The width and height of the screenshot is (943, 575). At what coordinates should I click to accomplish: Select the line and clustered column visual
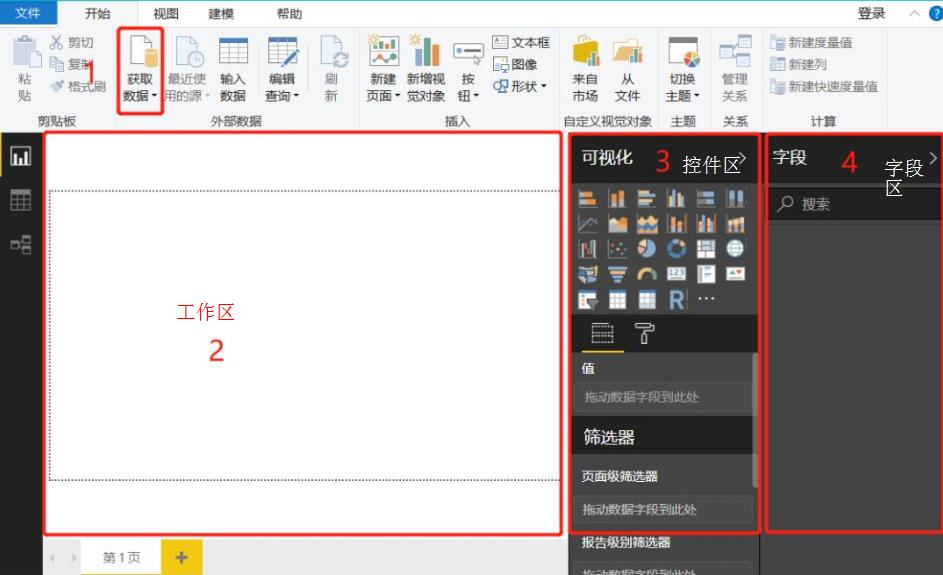point(705,224)
